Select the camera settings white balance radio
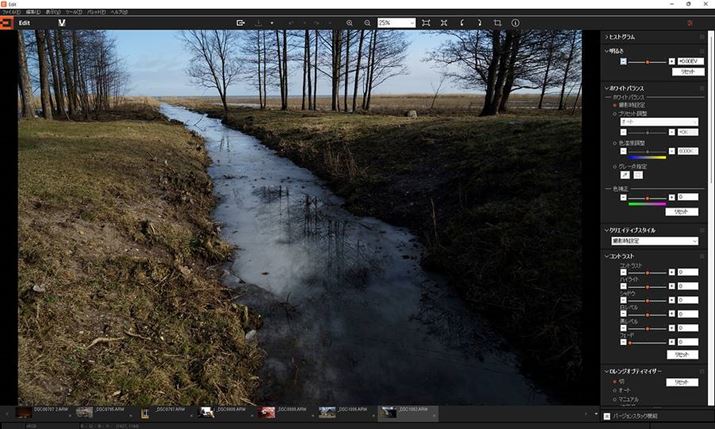 point(615,105)
